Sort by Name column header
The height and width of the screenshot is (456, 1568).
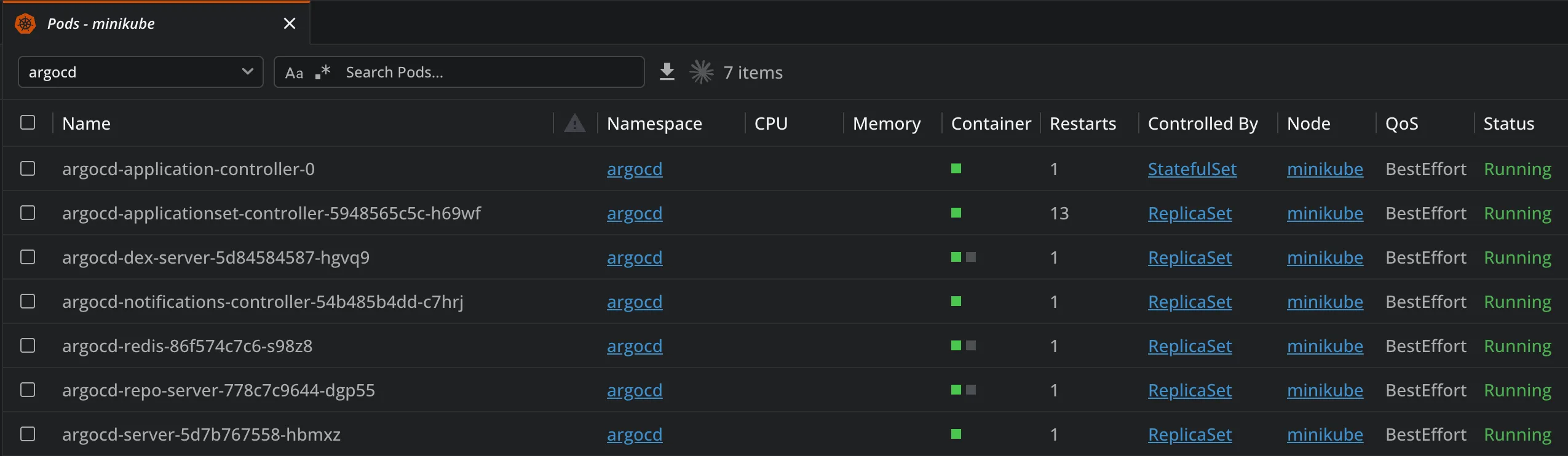tap(87, 124)
